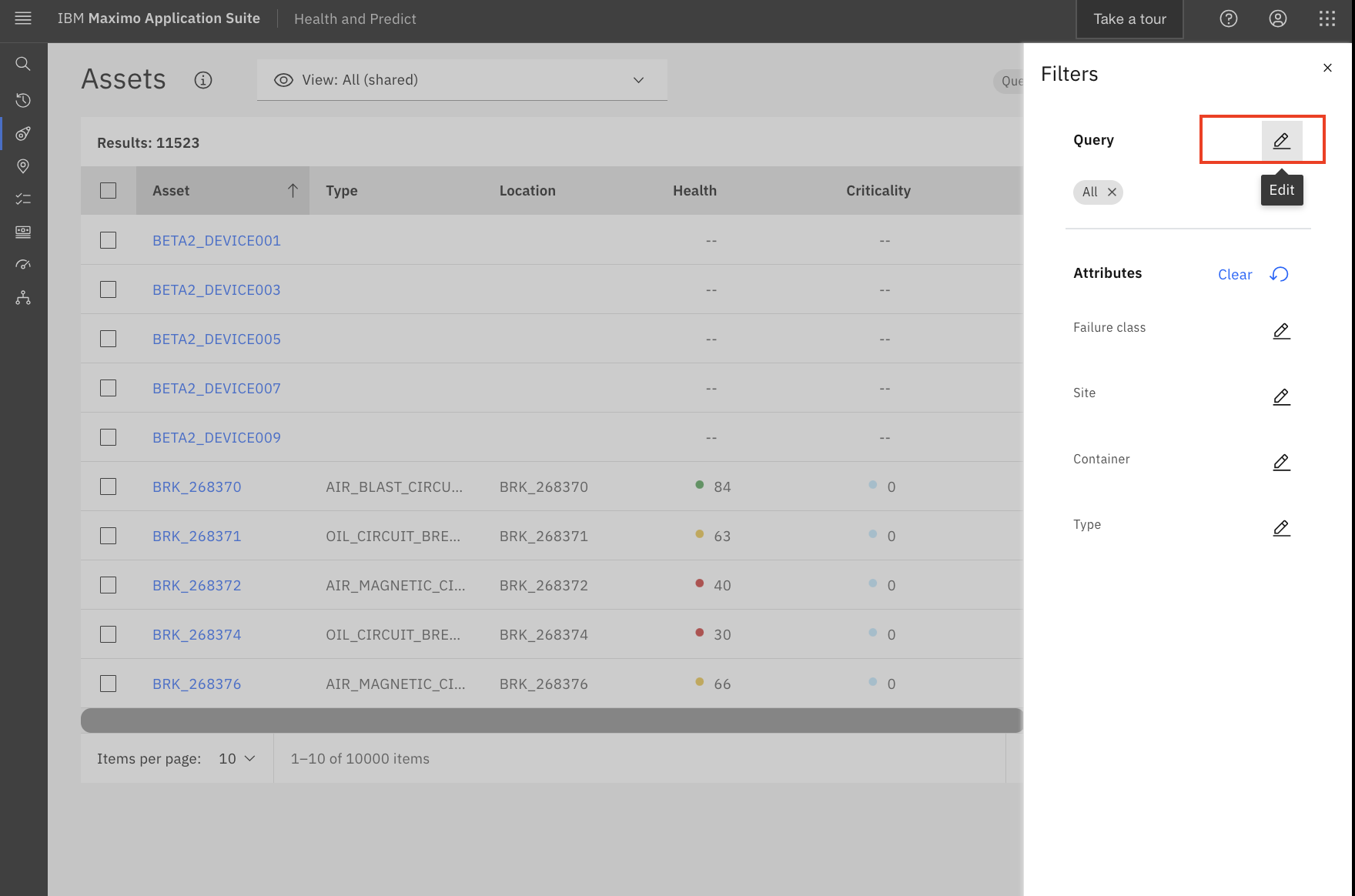1355x896 pixels.
Task: Check the BRK_268370 row checkbox
Action: click(109, 486)
